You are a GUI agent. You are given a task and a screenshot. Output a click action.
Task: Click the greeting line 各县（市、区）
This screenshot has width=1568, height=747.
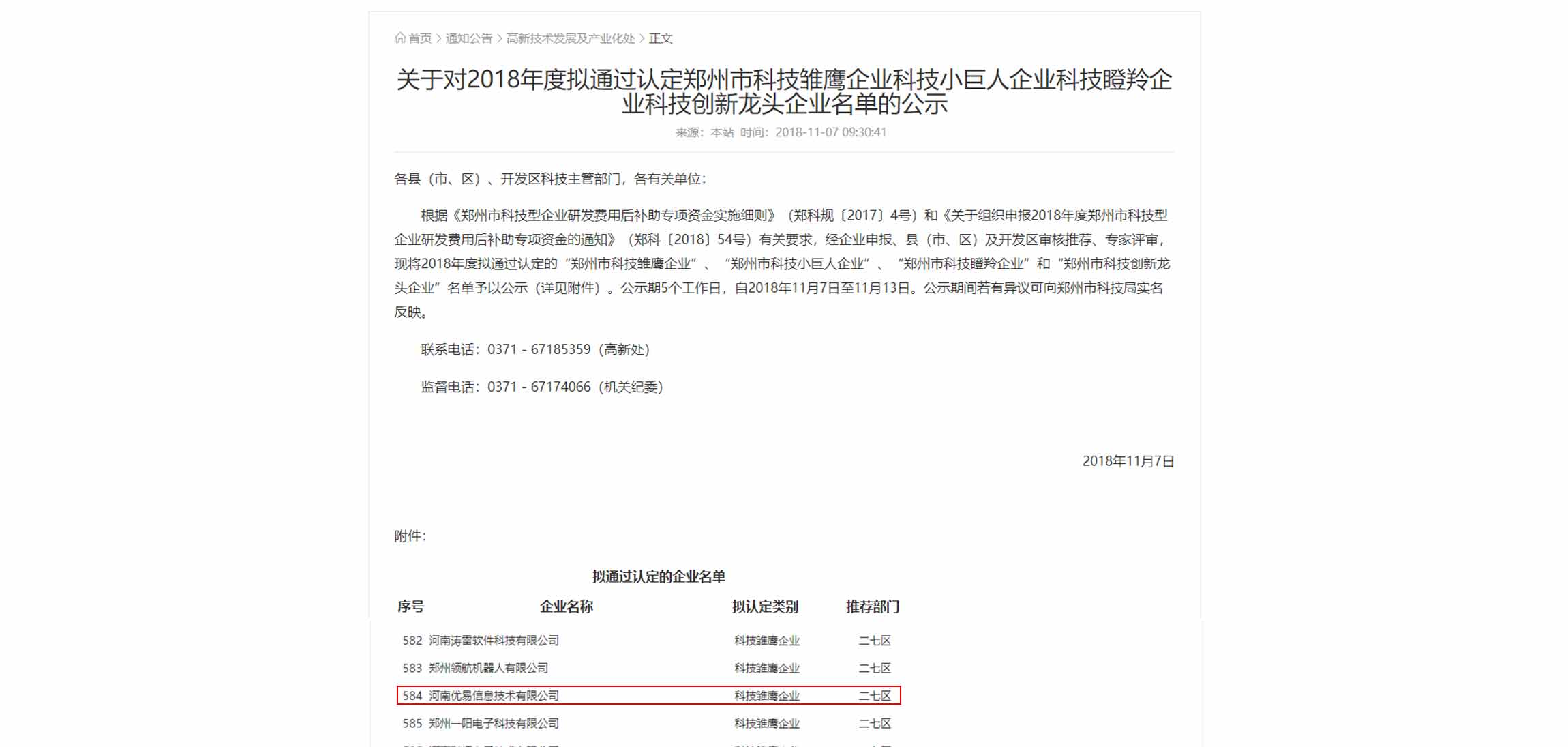pyautogui.click(x=550, y=179)
